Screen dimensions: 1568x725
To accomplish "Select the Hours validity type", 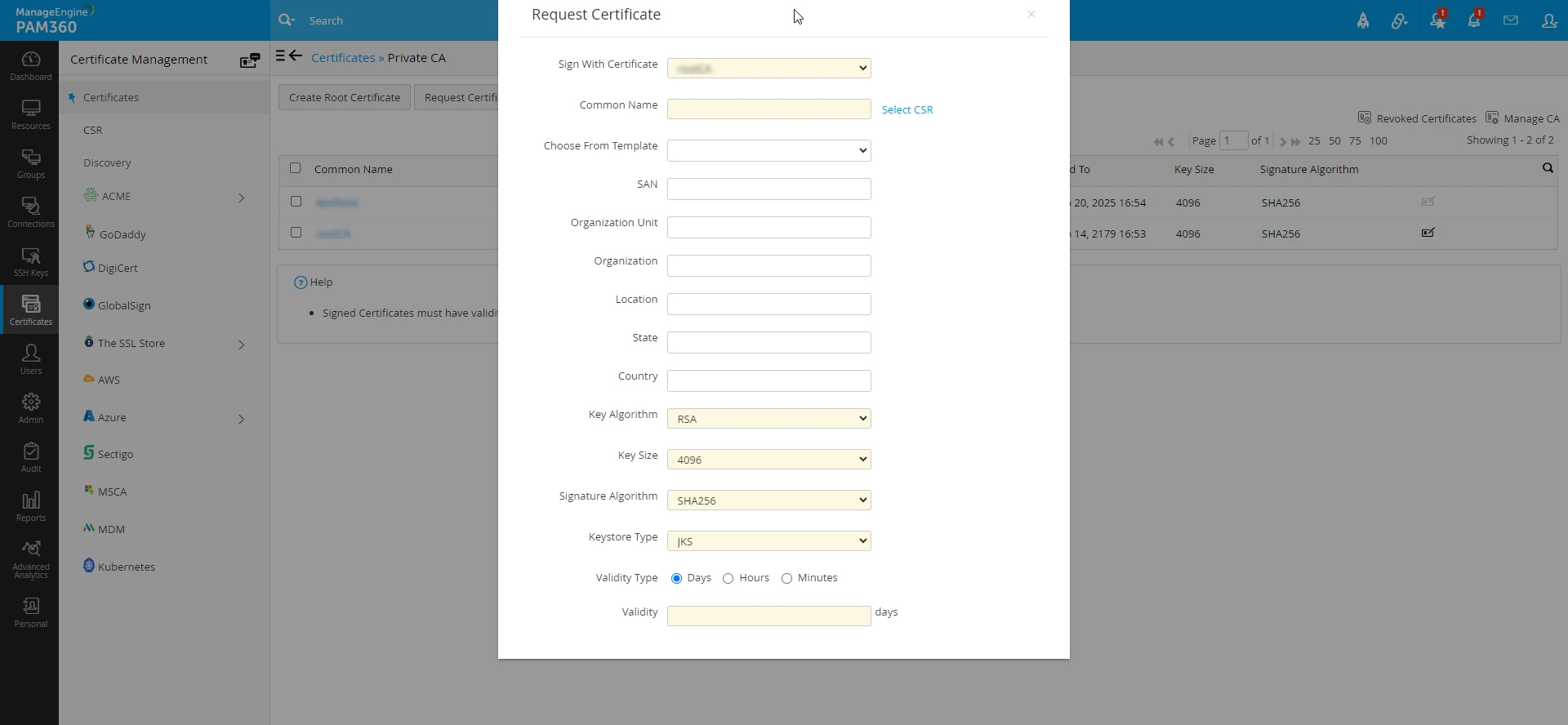I will pyautogui.click(x=728, y=579).
